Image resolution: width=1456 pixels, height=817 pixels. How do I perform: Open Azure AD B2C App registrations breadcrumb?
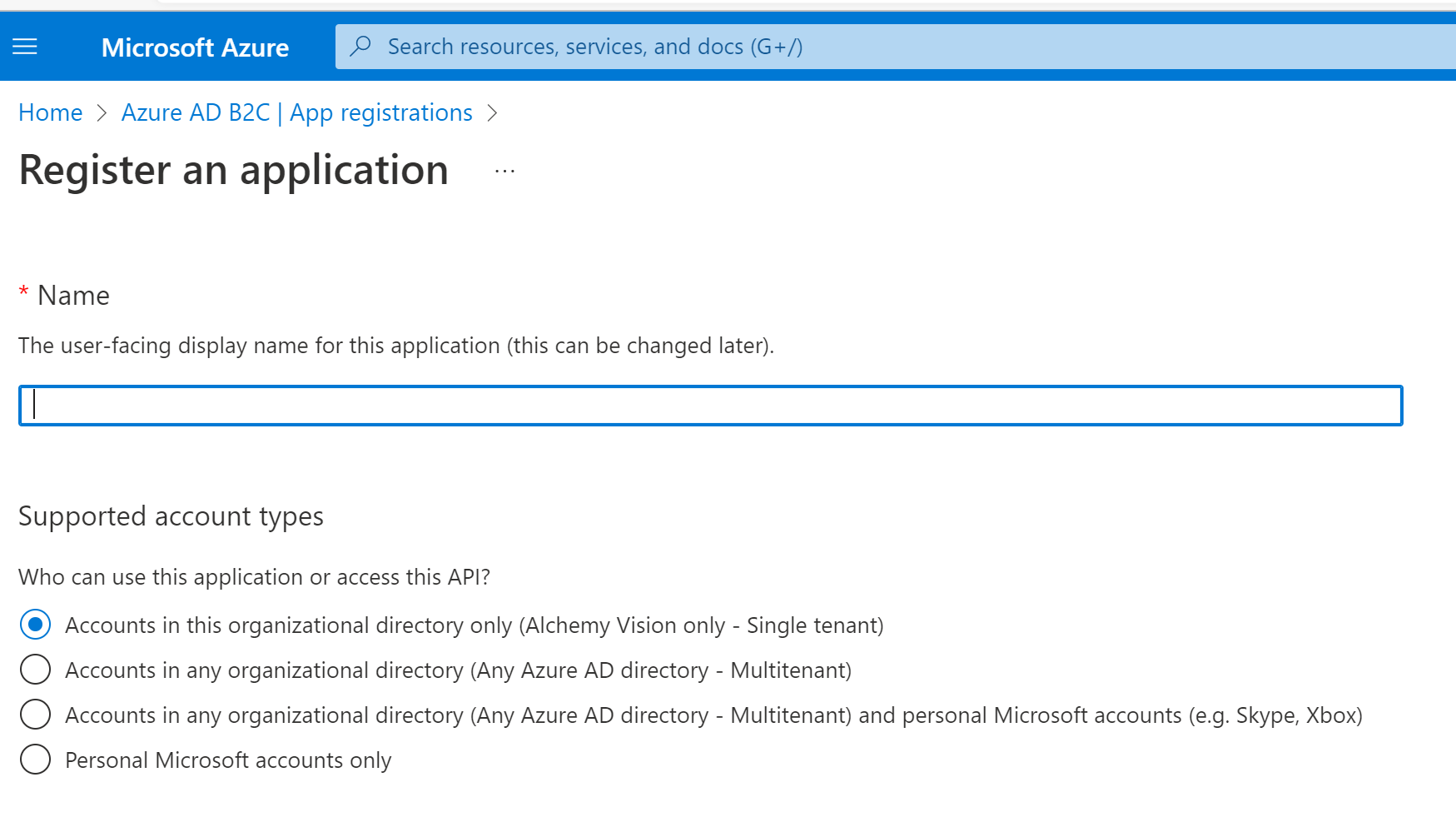click(x=296, y=112)
